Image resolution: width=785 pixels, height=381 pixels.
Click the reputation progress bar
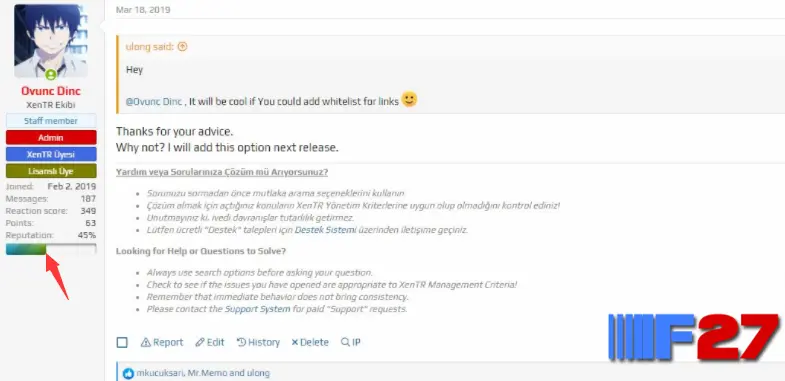pyautogui.click(x=51, y=249)
